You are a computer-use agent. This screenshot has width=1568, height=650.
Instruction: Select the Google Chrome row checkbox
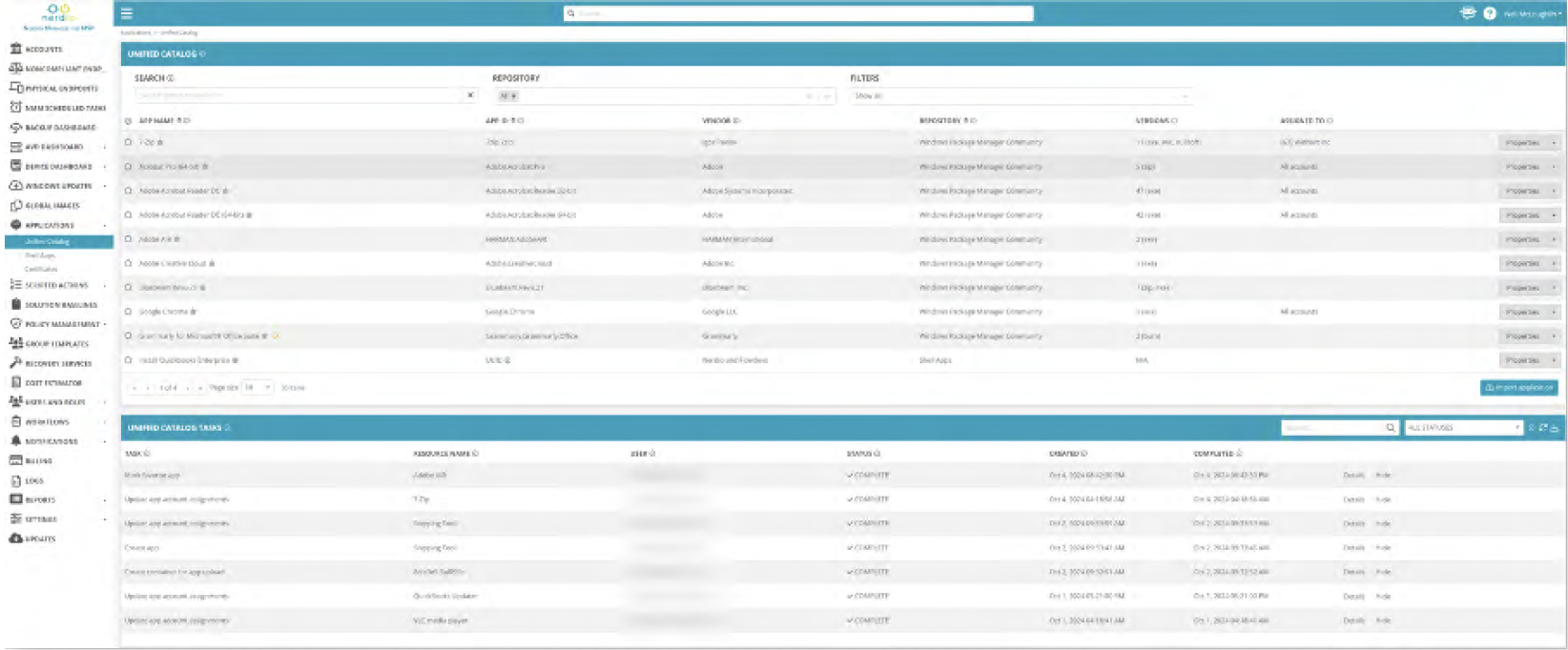click(x=128, y=312)
